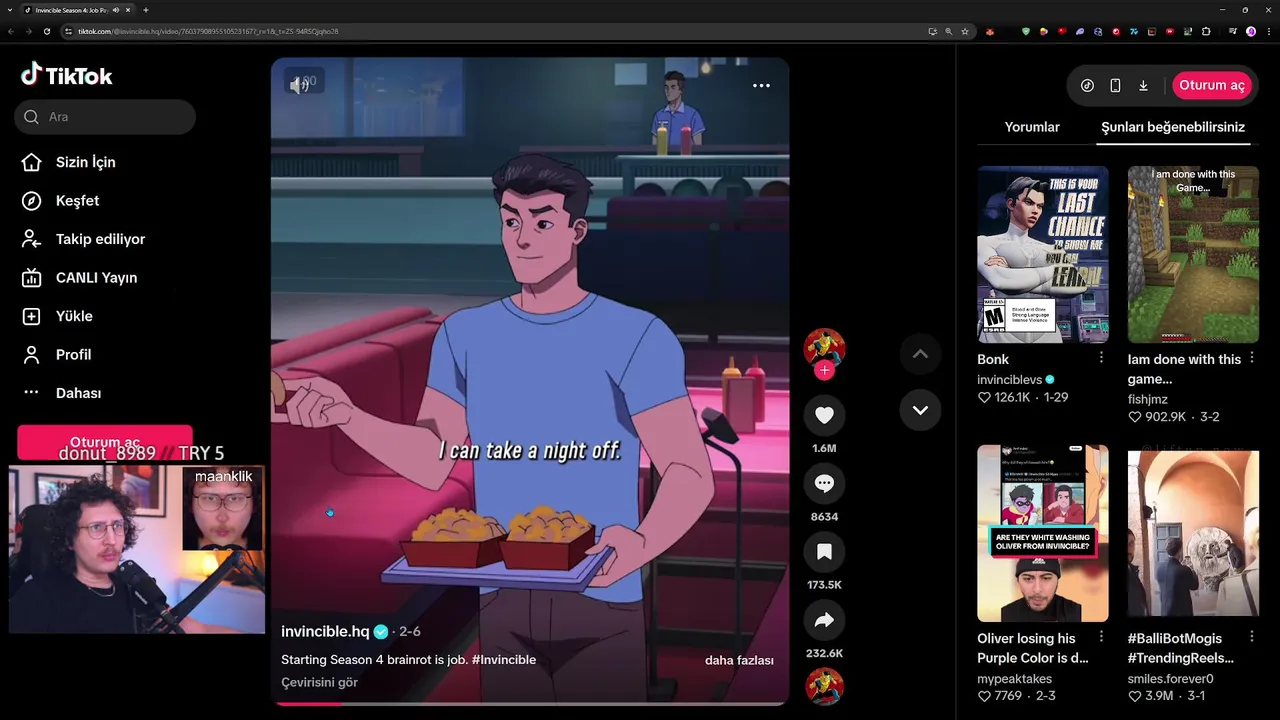Open options for 'Oliver losing his Purple'
Viewport: 1280px width, 720px height.
click(1101, 637)
